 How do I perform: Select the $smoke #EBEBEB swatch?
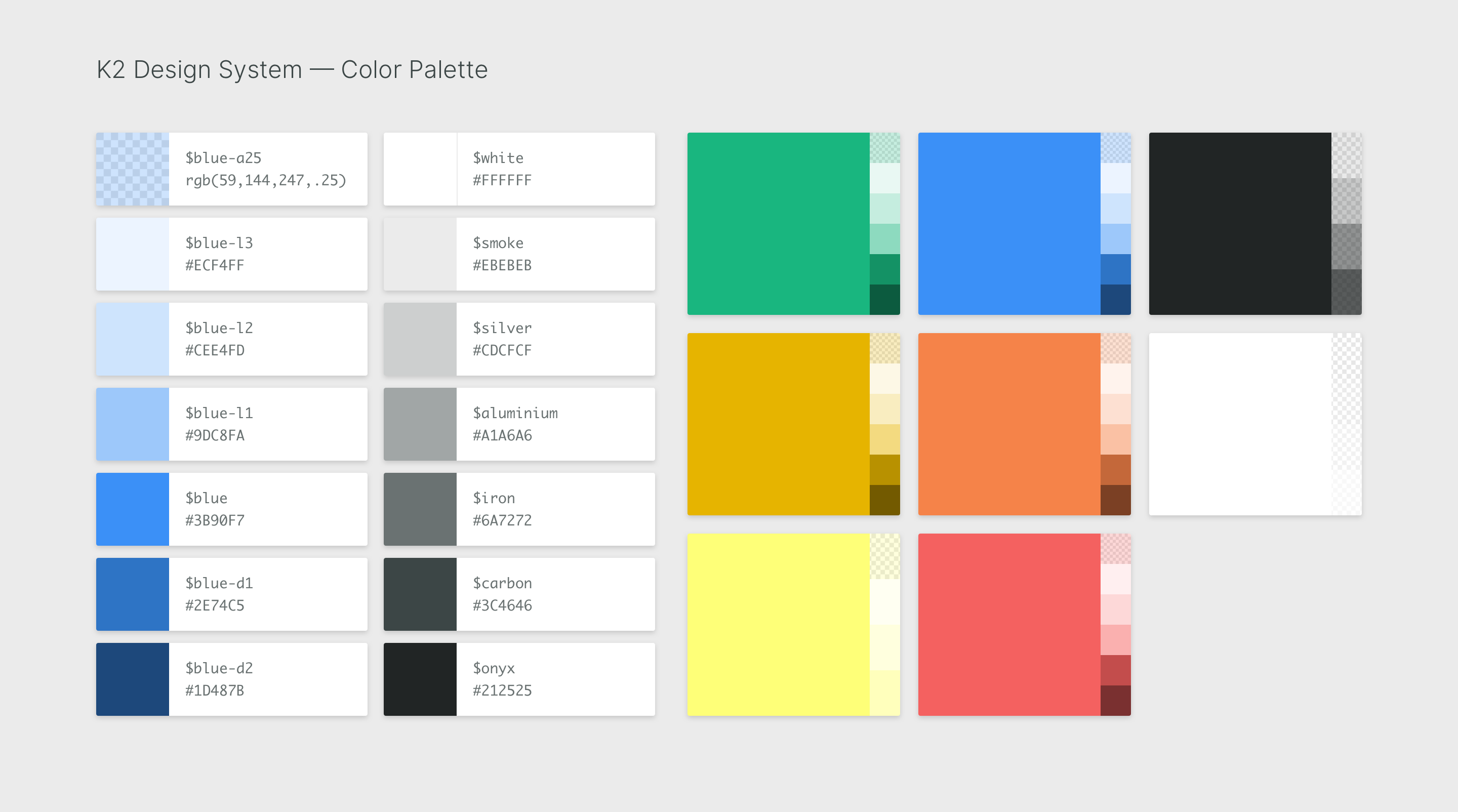coord(420,254)
